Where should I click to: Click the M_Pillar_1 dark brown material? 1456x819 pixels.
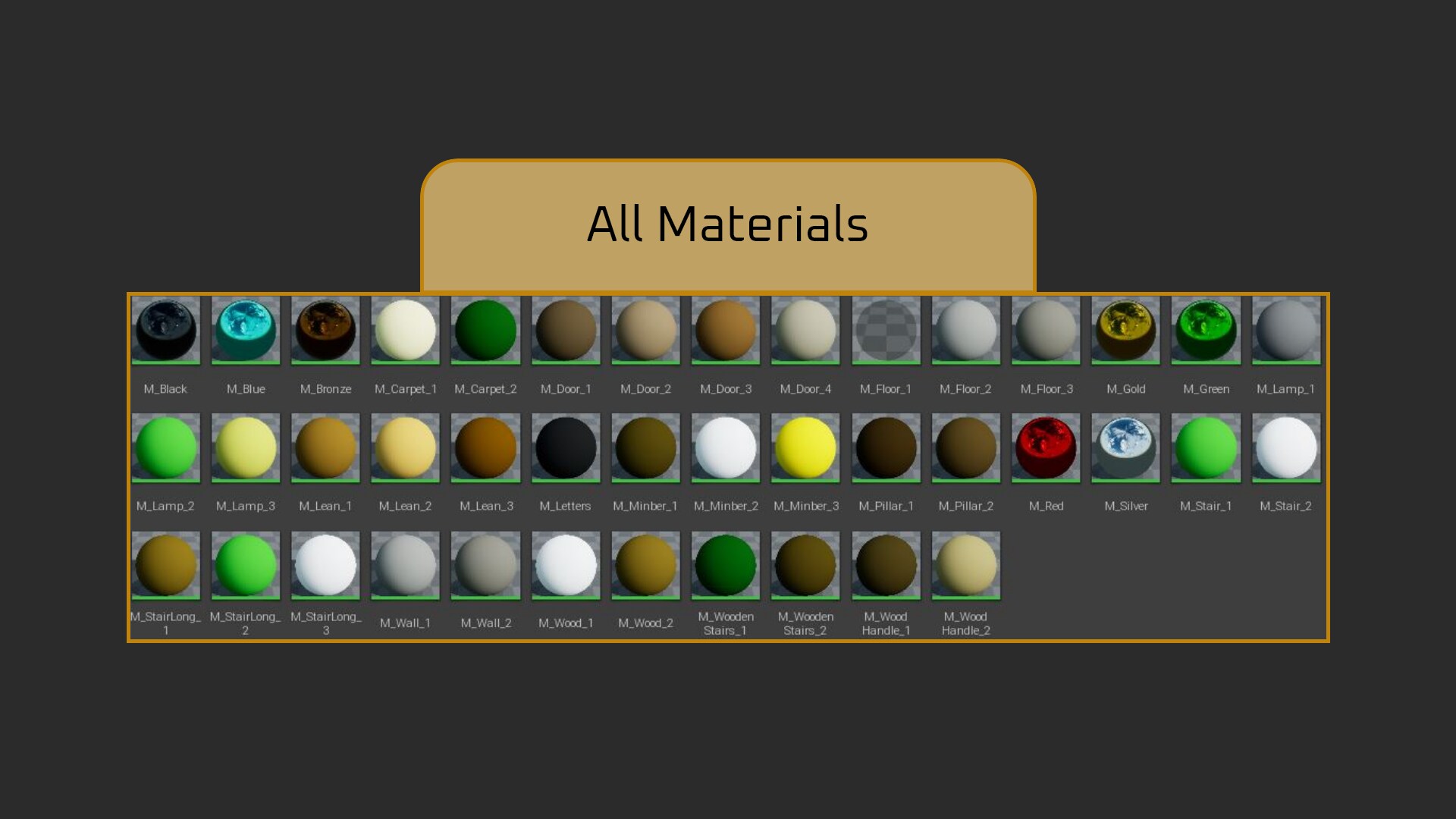tap(886, 447)
